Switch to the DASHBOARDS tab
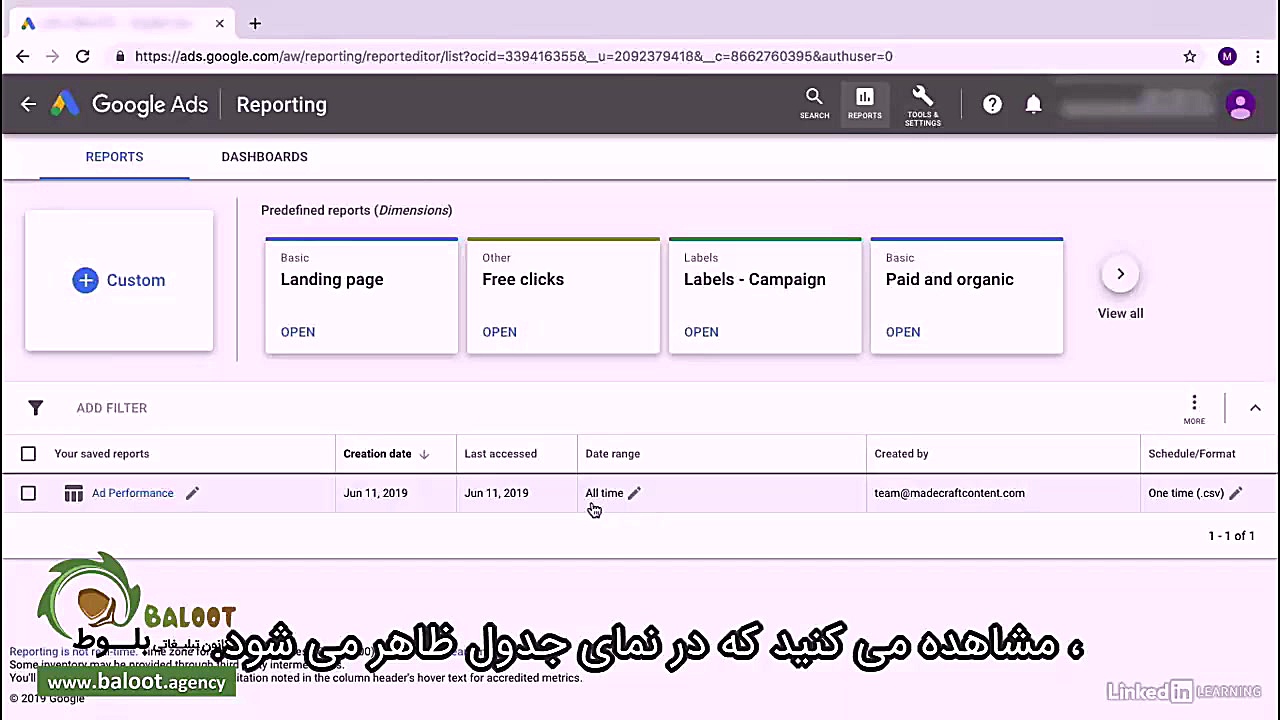The height and width of the screenshot is (720, 1280). coord(264,157)
